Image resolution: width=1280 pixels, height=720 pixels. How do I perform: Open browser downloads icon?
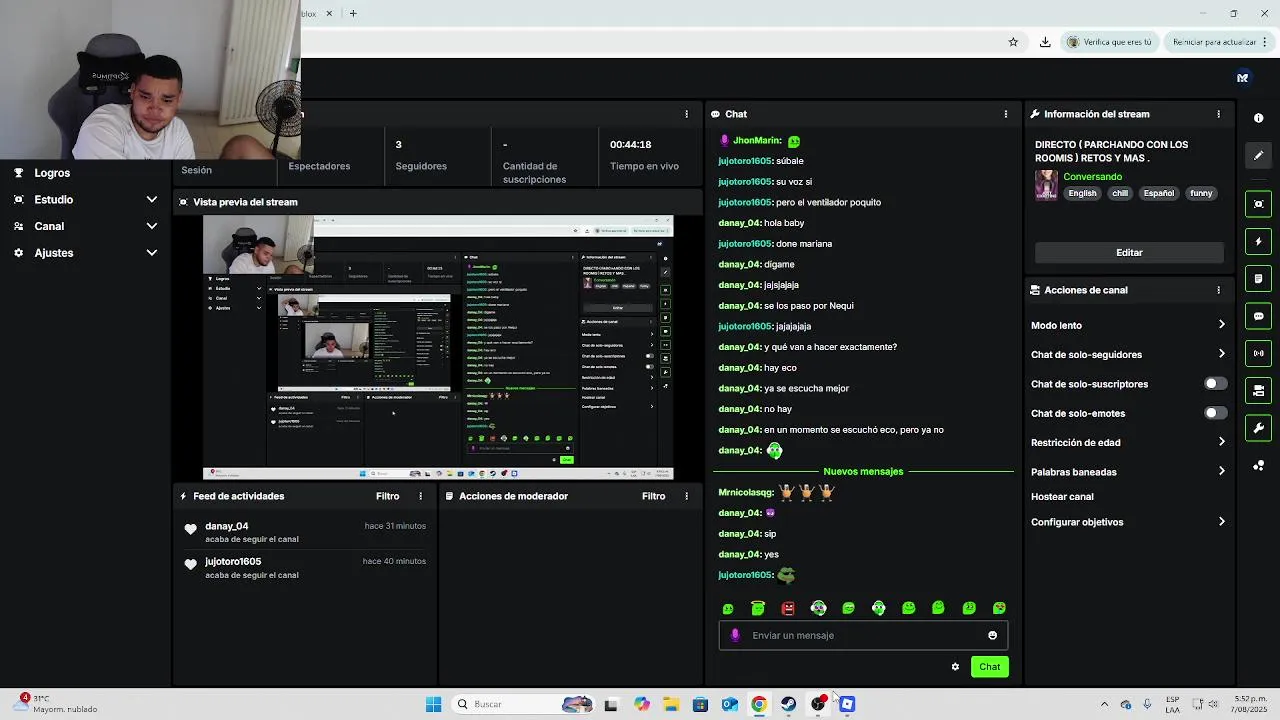coord(1045,42)
